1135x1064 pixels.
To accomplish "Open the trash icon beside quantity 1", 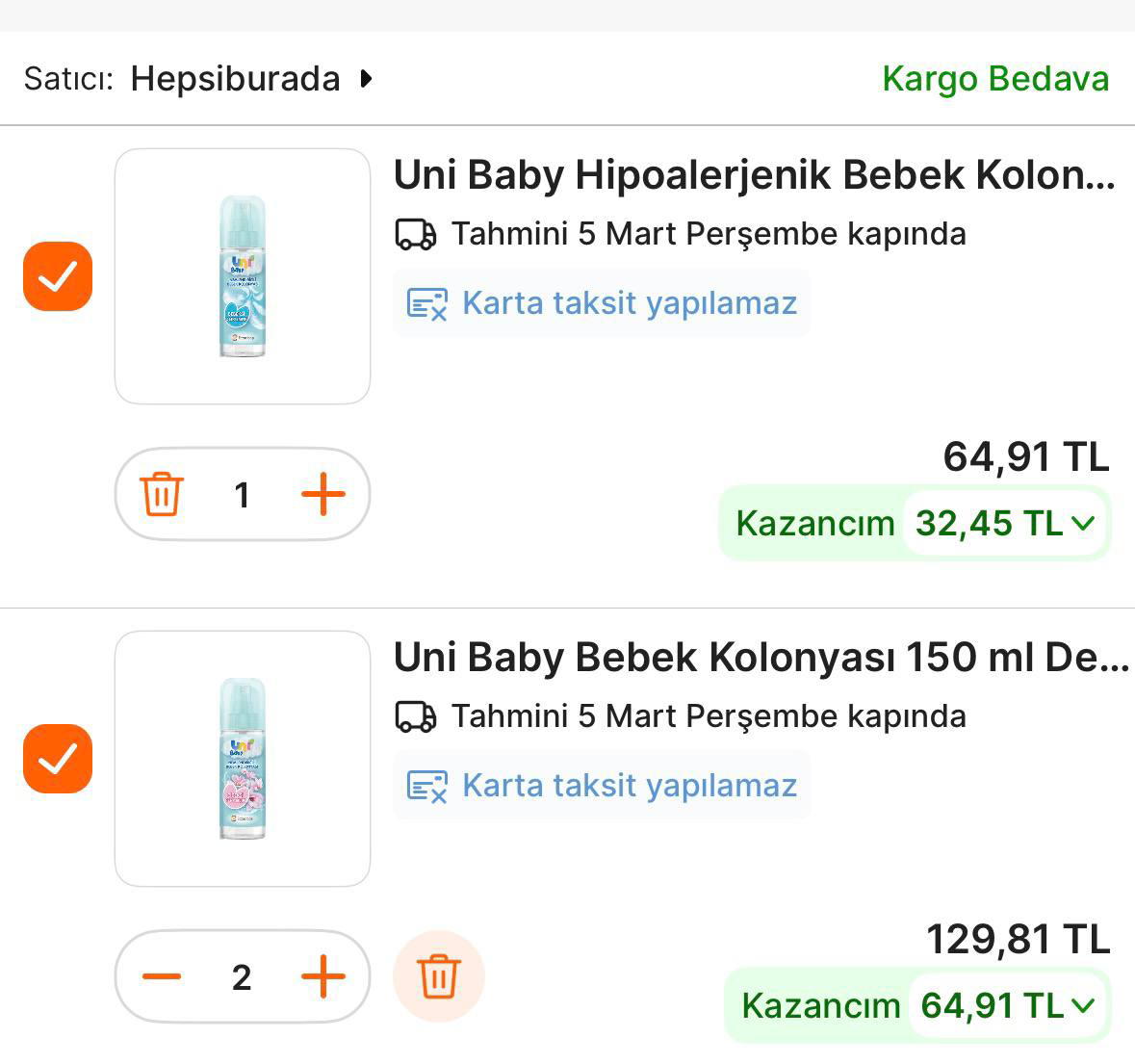I will pyautogui.click(x=163, y=494).
